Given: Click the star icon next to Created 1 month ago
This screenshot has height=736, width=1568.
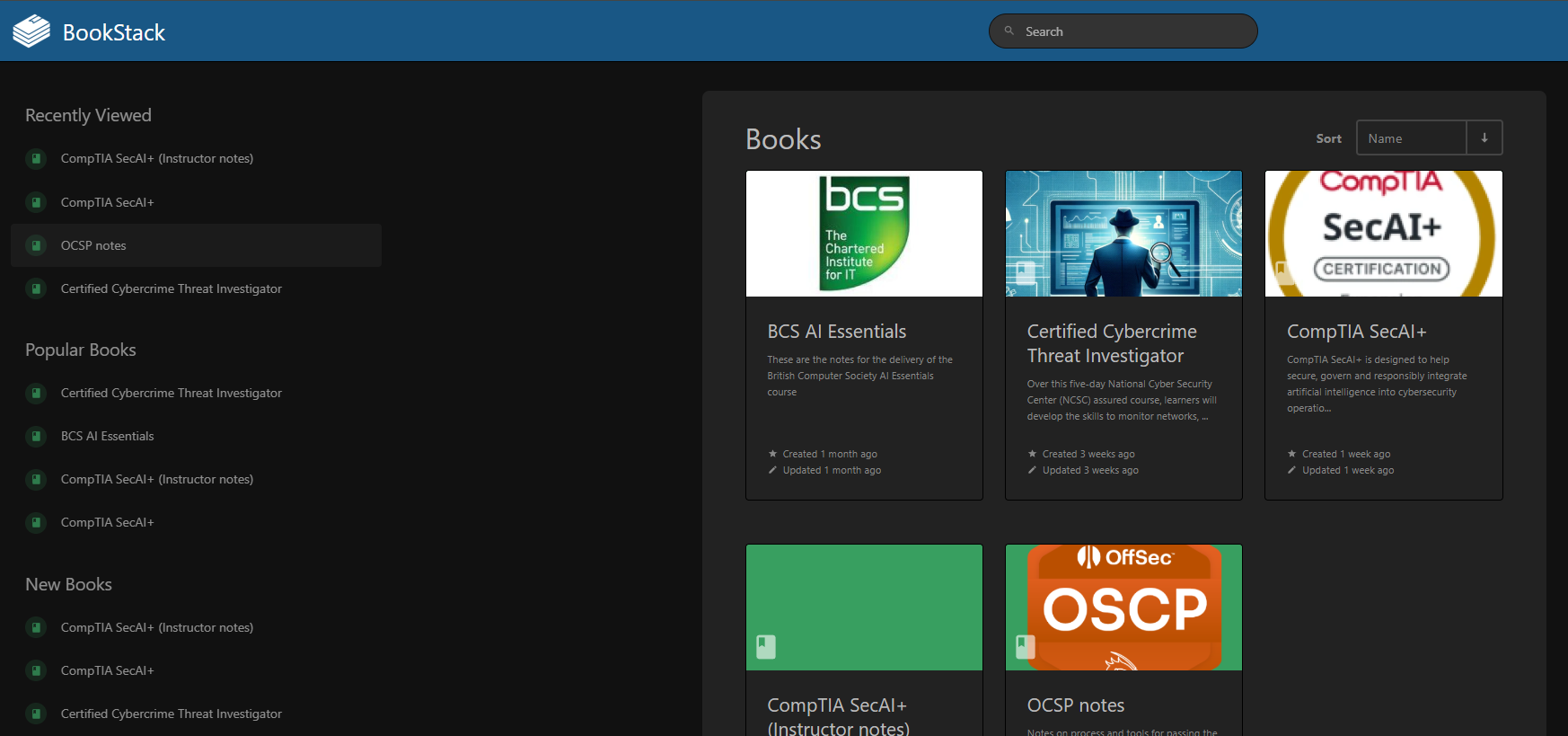Looking at the screenshot, I should (772, 454).
